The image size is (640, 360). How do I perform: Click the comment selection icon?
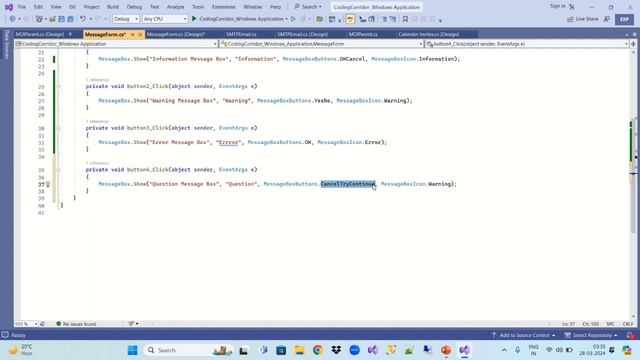click(384, 19)
